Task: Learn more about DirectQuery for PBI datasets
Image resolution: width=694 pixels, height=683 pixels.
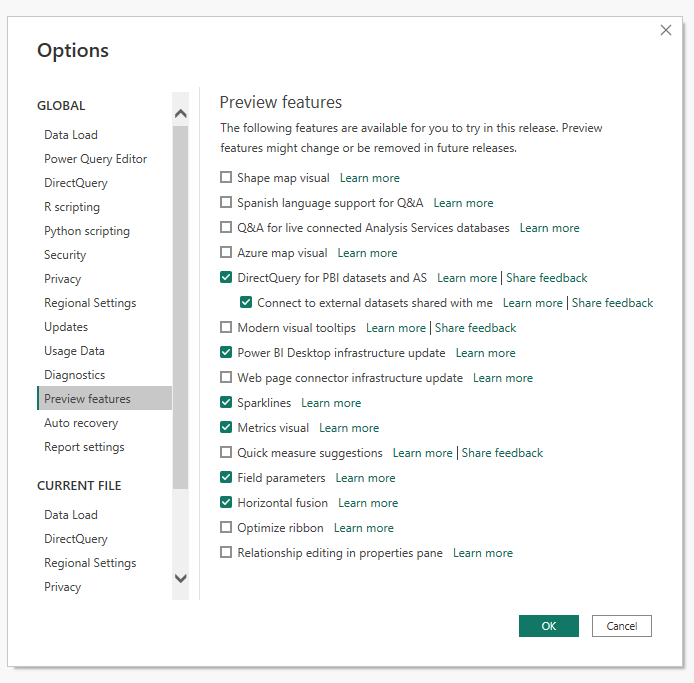Action: pyautogui.click(x=467, y=278)
